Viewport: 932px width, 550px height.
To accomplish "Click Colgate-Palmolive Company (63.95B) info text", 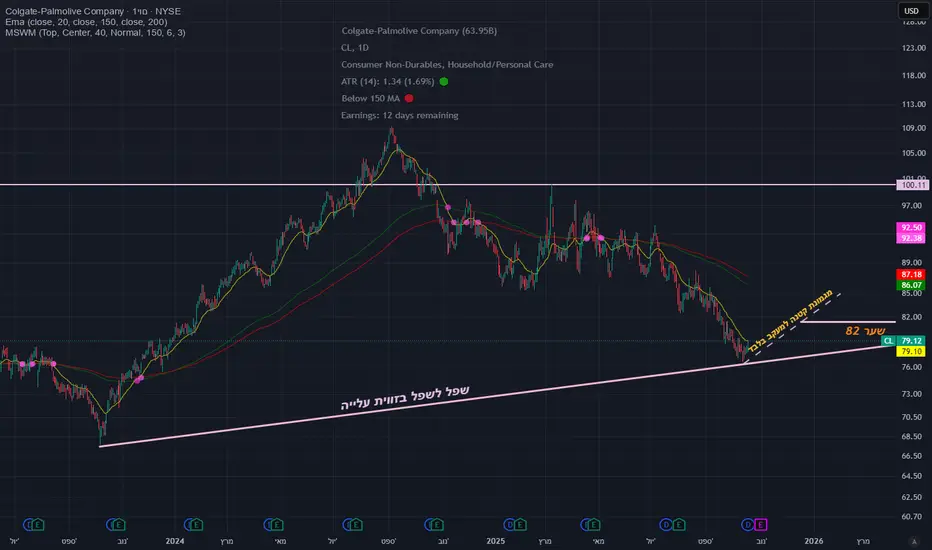I will point(419,31).
